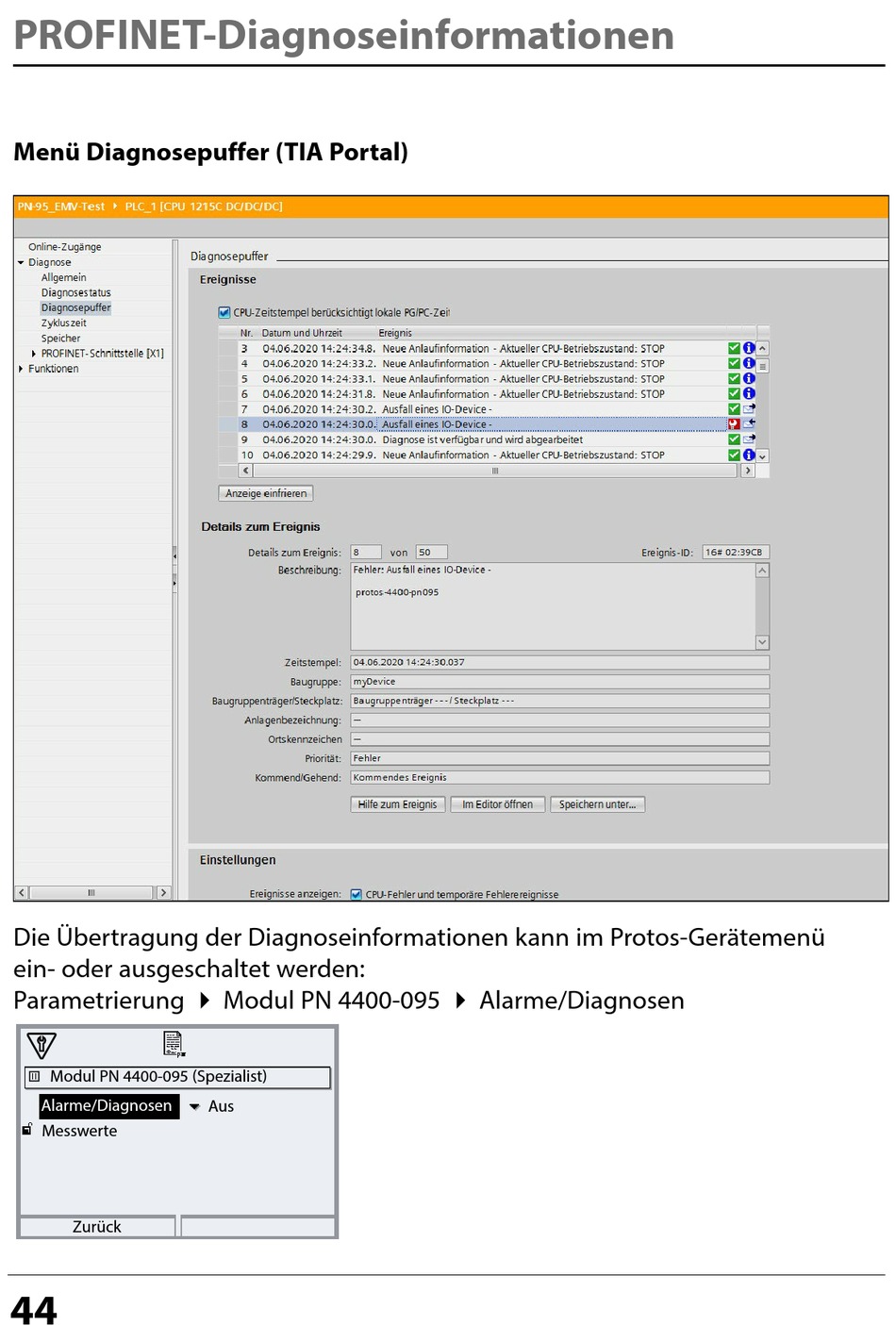Click blue info icon for event 10
Viewport: 896px width, 1325px height.
(x=749, y=455)
